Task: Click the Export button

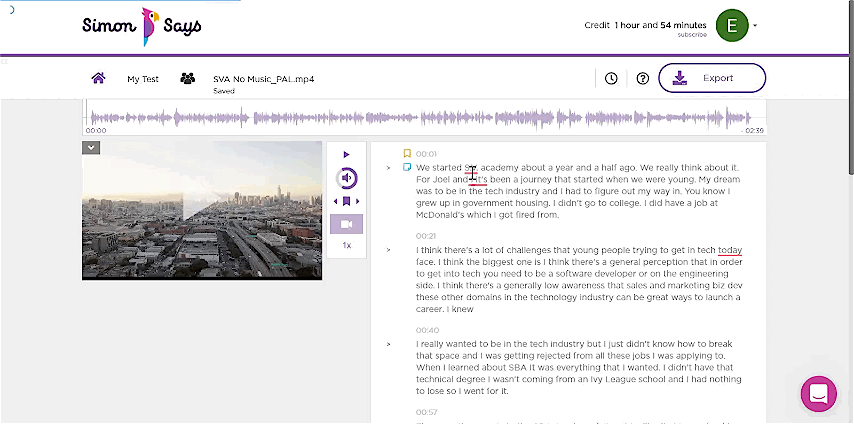Action: 712,78
